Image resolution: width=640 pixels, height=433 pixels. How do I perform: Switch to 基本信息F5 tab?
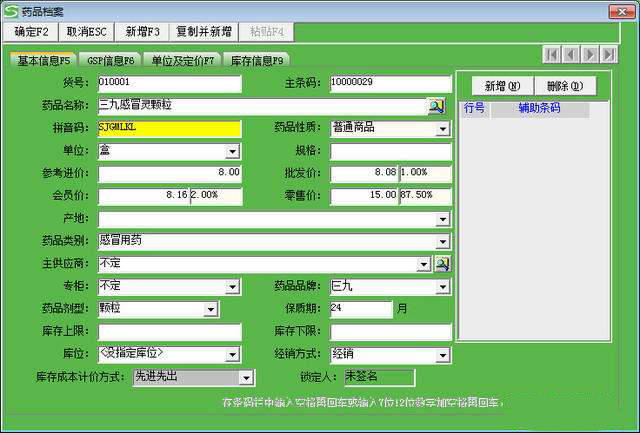point(43,60)
